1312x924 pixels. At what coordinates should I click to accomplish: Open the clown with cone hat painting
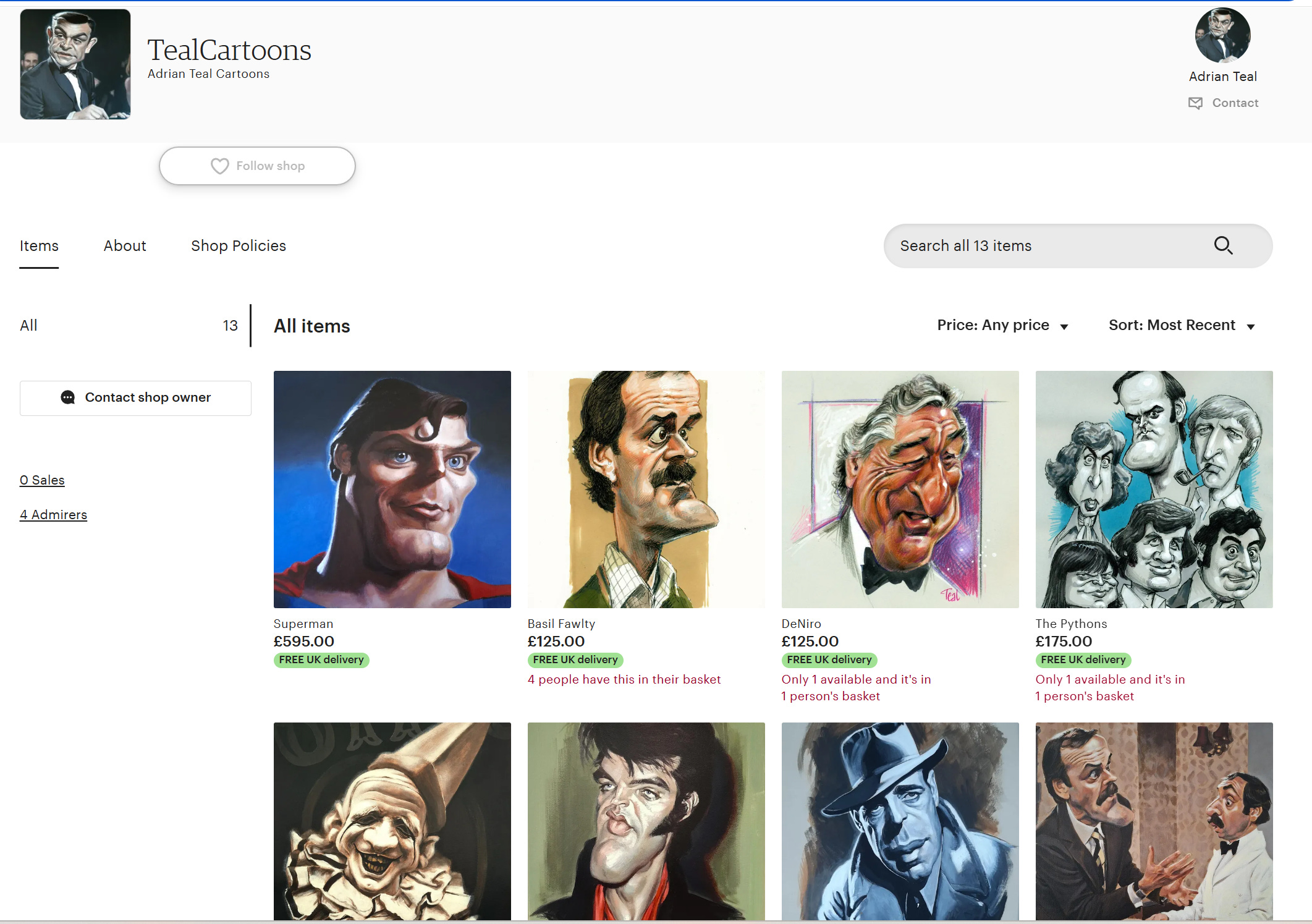click(392, 821)
